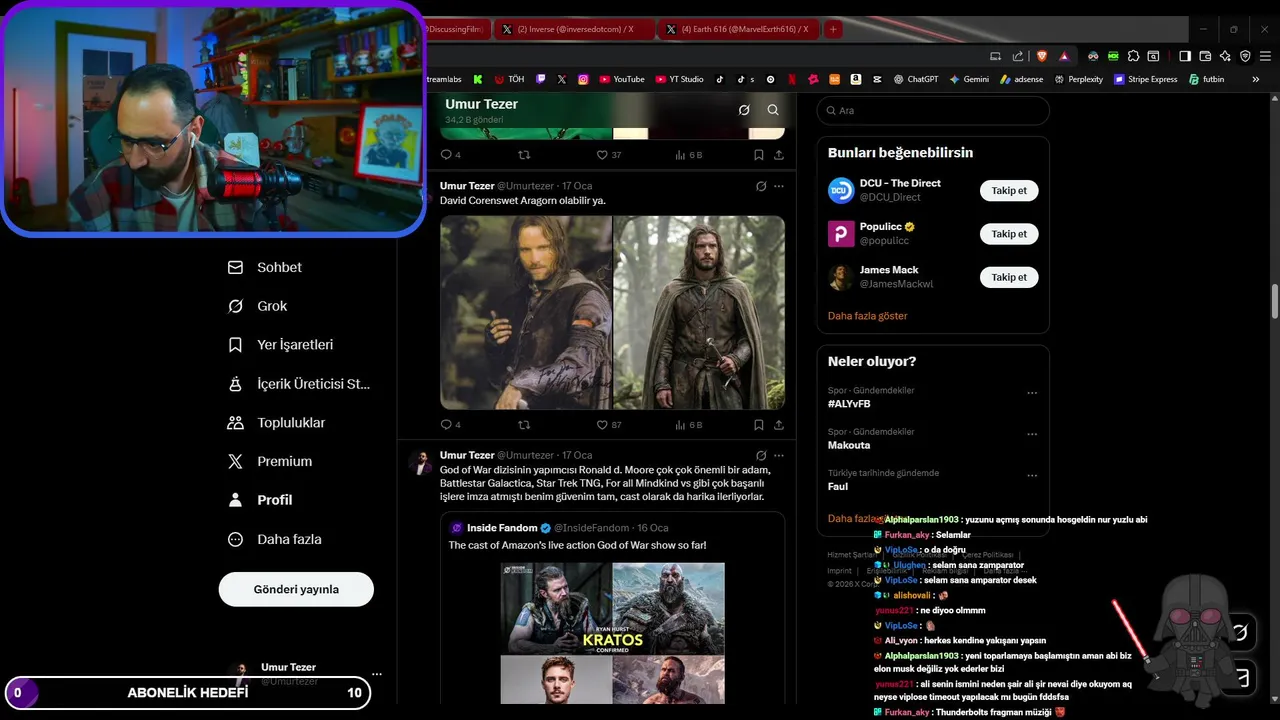Click search icon in profile header
The width and height of the screenshot is (1280, 720).
pos(773,110)
